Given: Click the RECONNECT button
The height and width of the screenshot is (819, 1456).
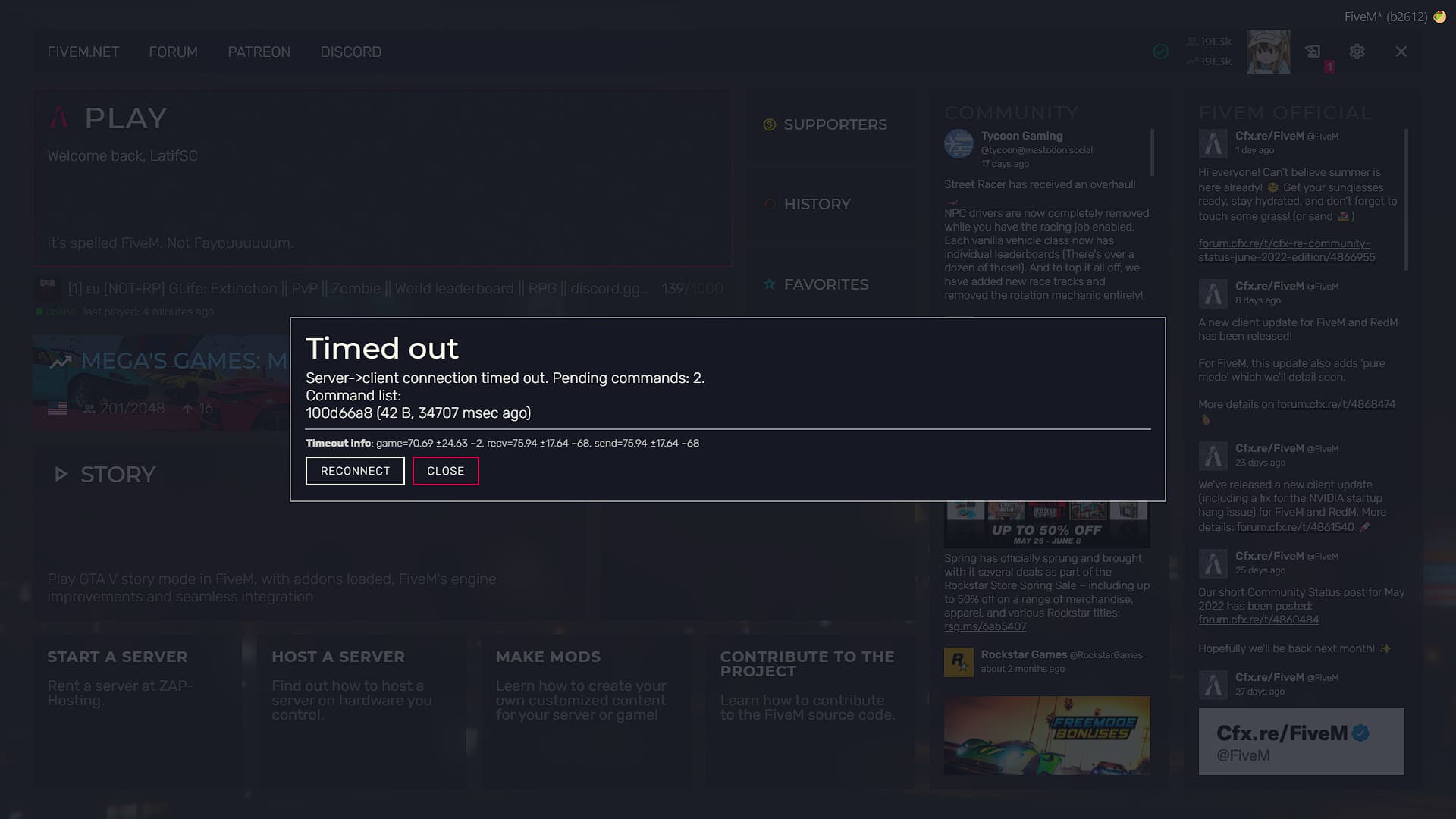Looking at the screenshot, I should pos(355,471).
